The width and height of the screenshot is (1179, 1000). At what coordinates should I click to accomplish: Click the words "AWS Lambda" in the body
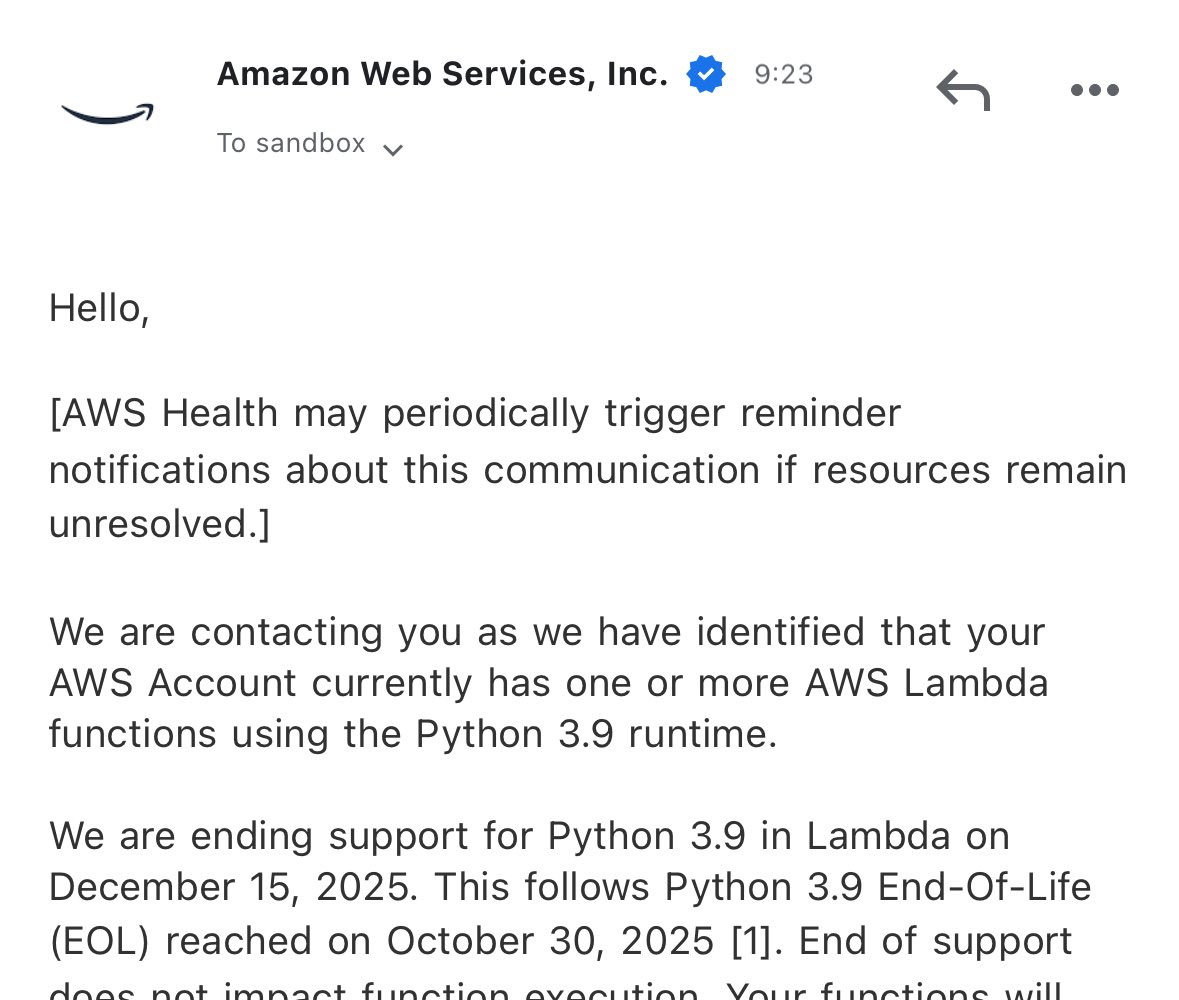926,683
